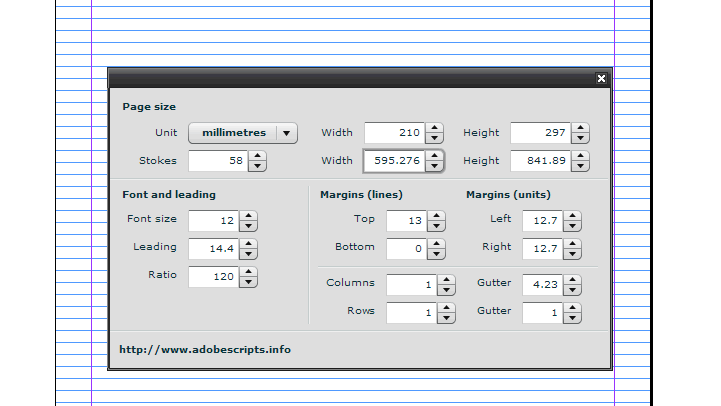Focus the Columns input field
The width and height of the screenshot is (721, 406).
click(x=412, y=285)
